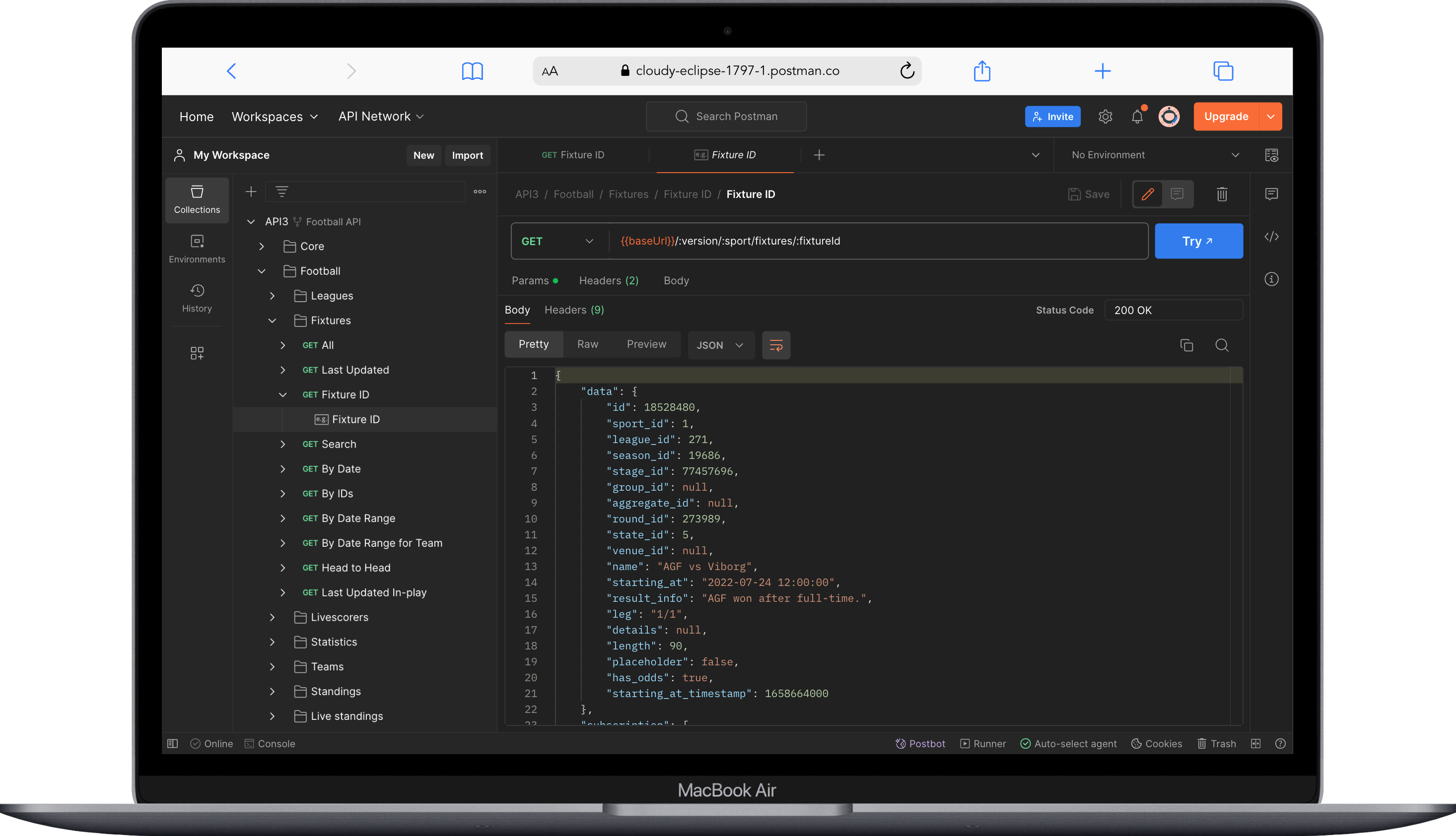
Task: Reload the page with the refresh icon
Action: coord(907,70)
